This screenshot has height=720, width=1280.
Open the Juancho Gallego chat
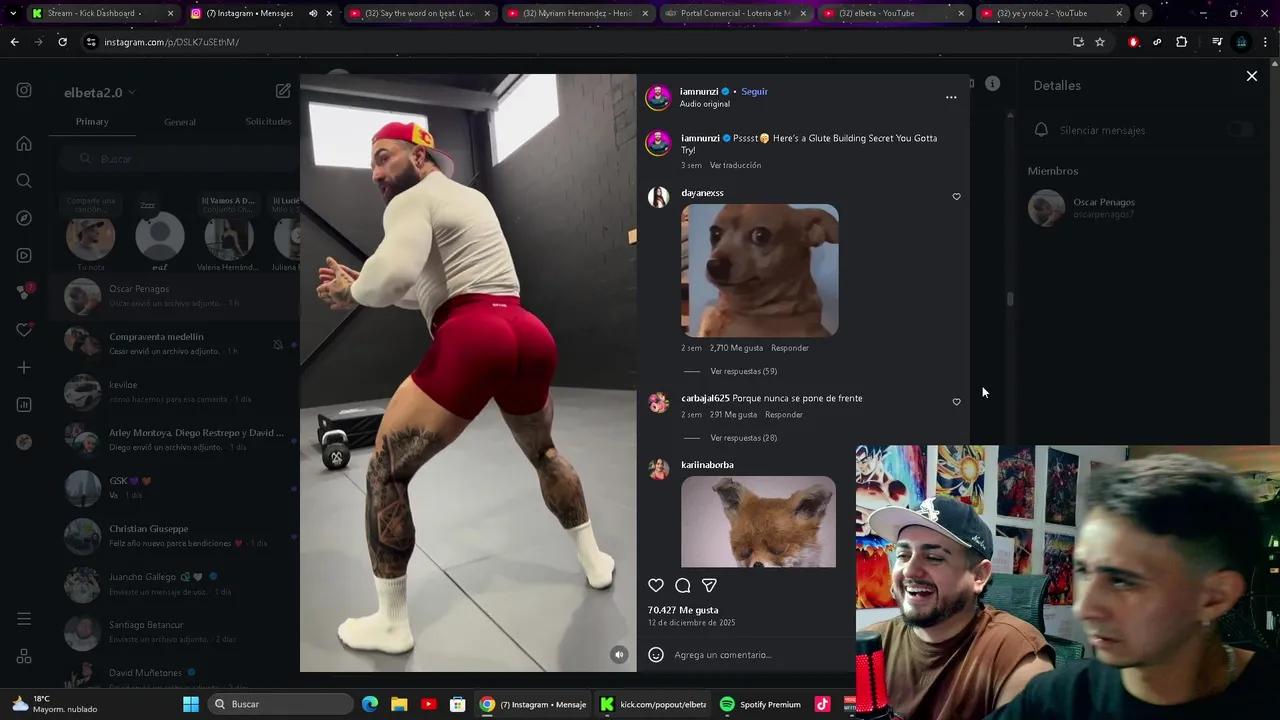tap(175, 584)
